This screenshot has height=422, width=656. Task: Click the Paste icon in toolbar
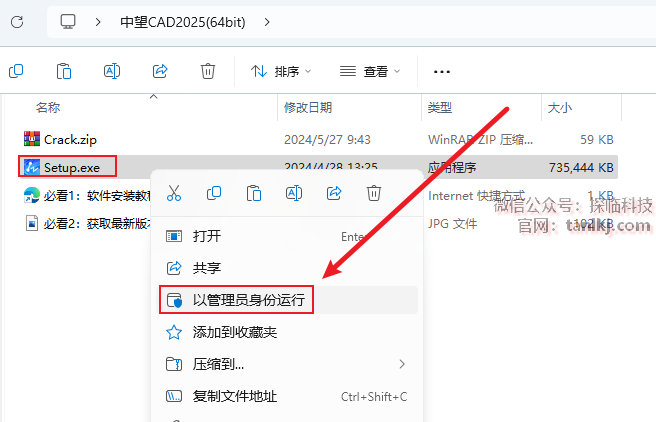pyautogui.click(x=64, y=71)
